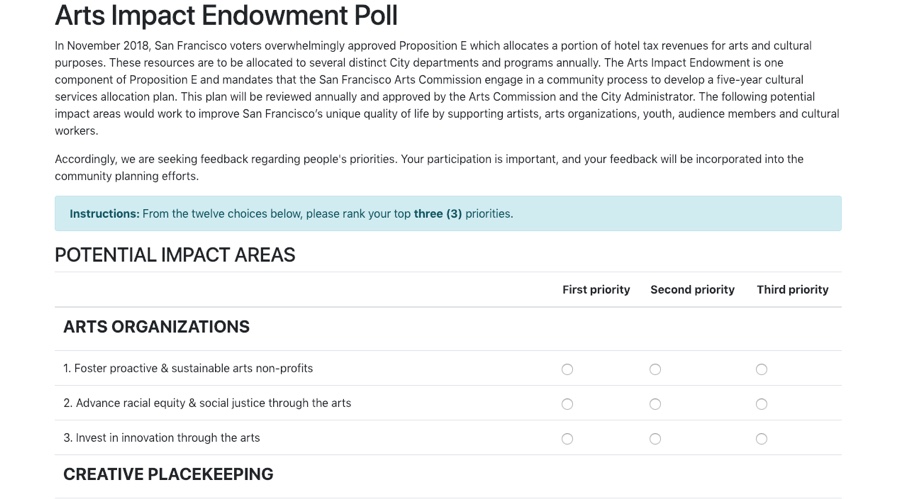Click the "Advance racial equity & social justice" label
900x499 pixels.
click(207, 404)
